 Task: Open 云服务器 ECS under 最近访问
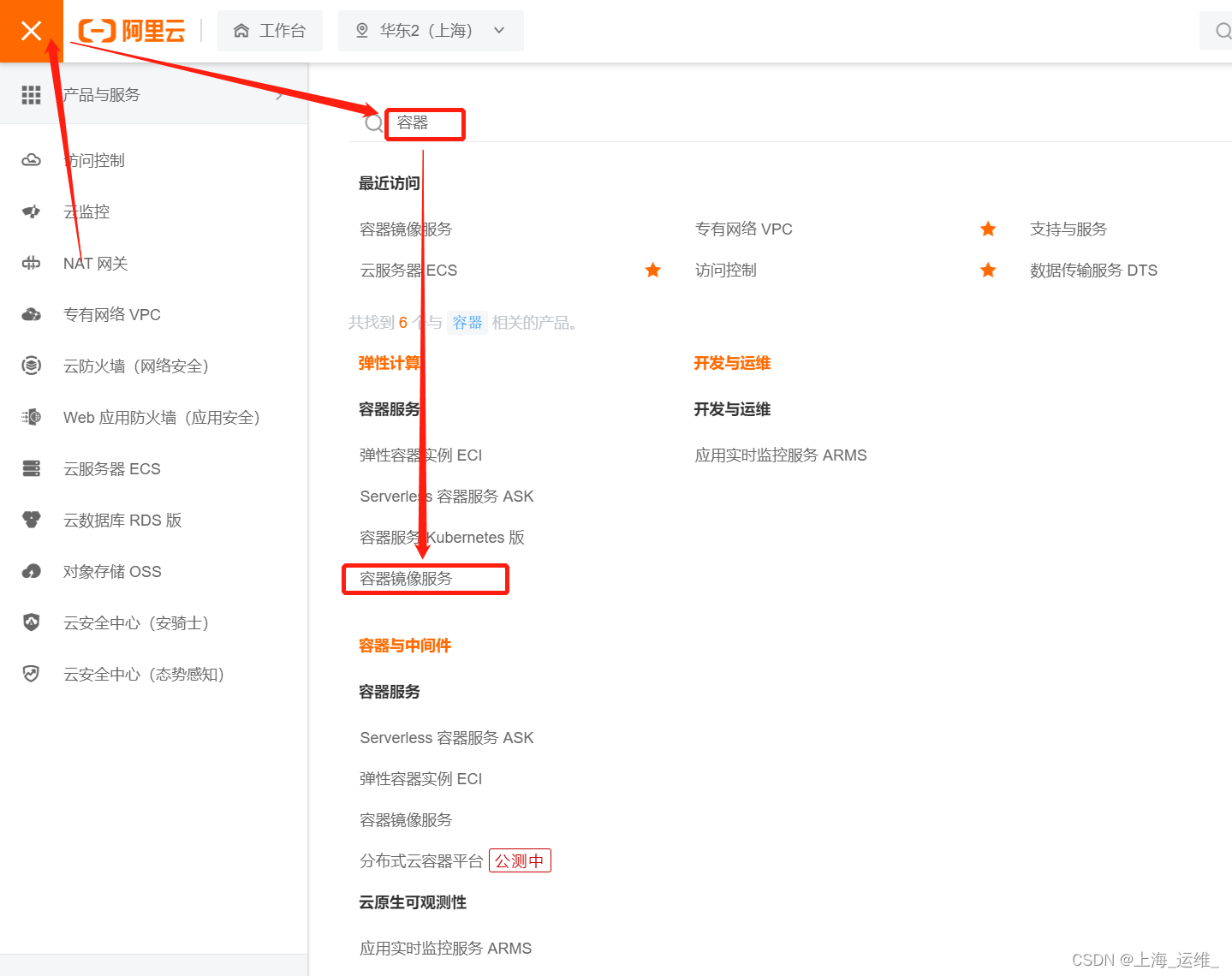click(408, 270)
